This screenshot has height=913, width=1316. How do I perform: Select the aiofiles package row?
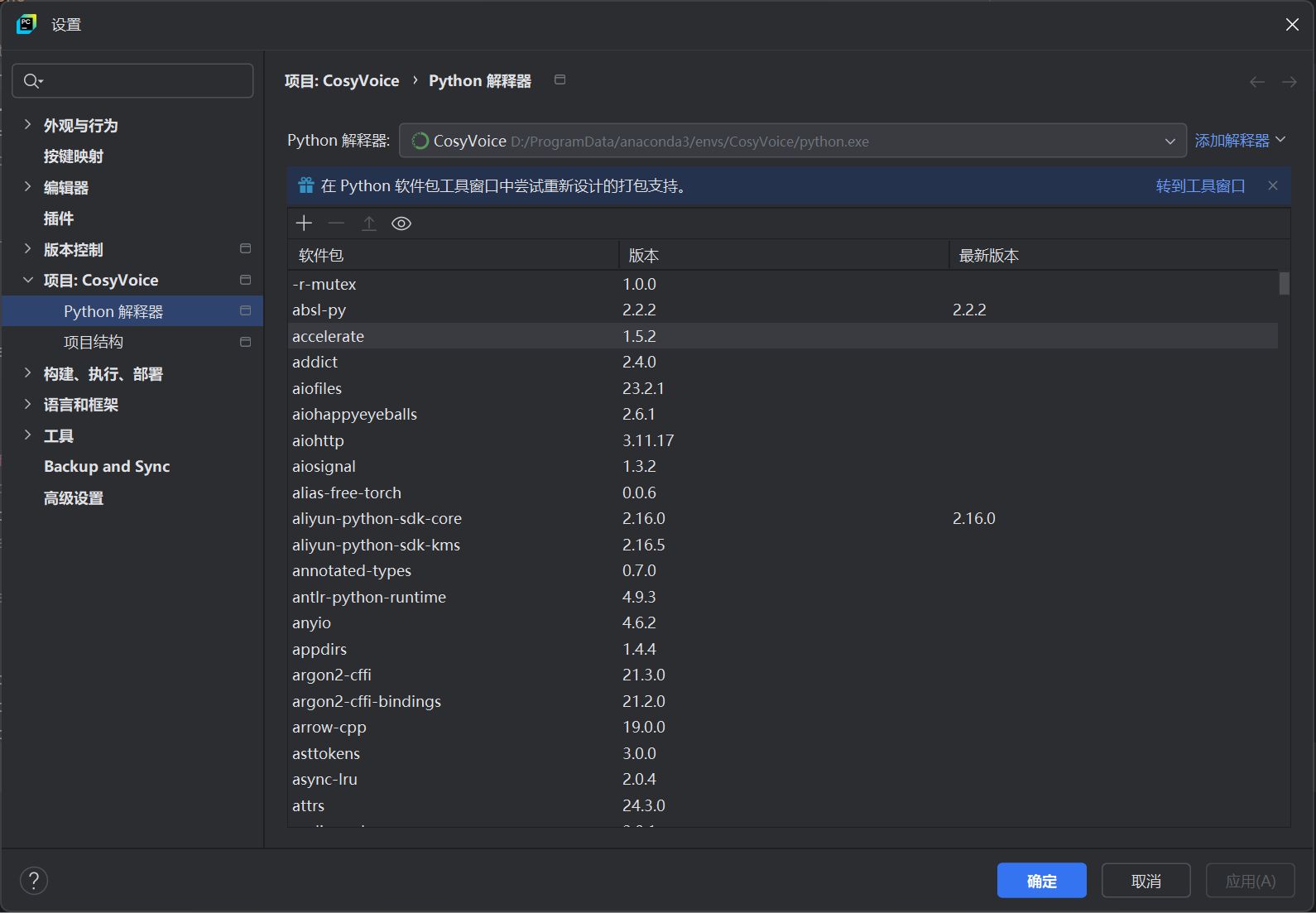(783, 388)
